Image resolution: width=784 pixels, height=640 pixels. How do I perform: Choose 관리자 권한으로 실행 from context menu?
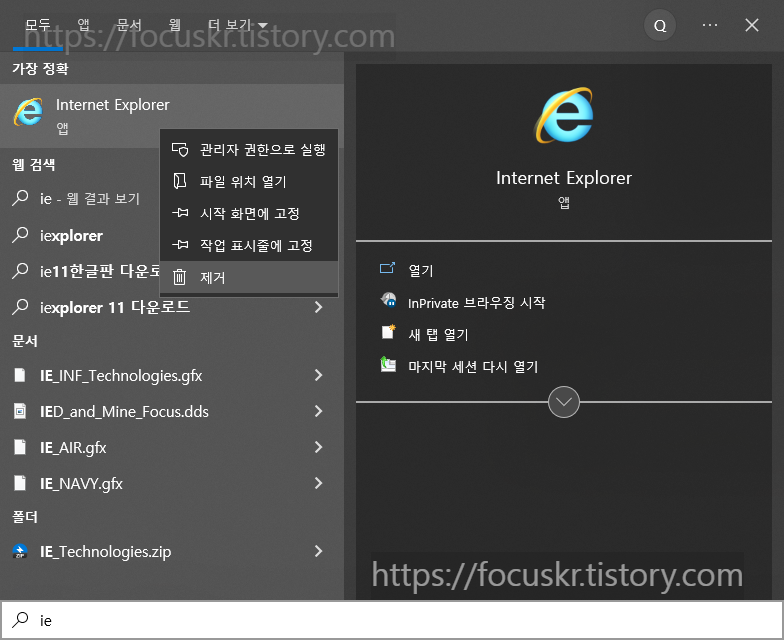249,150
